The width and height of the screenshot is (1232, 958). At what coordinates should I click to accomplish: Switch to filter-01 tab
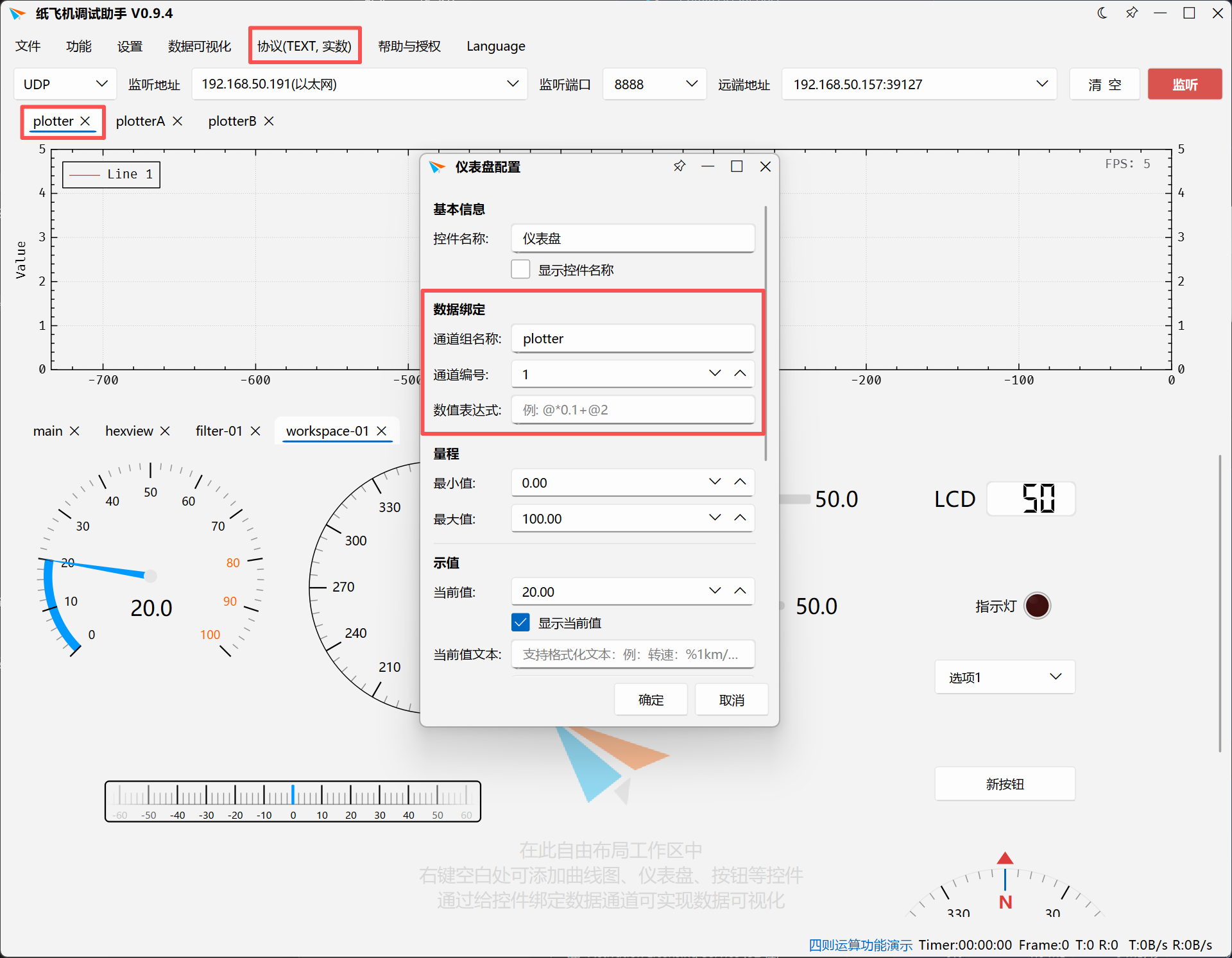point(219,431)
